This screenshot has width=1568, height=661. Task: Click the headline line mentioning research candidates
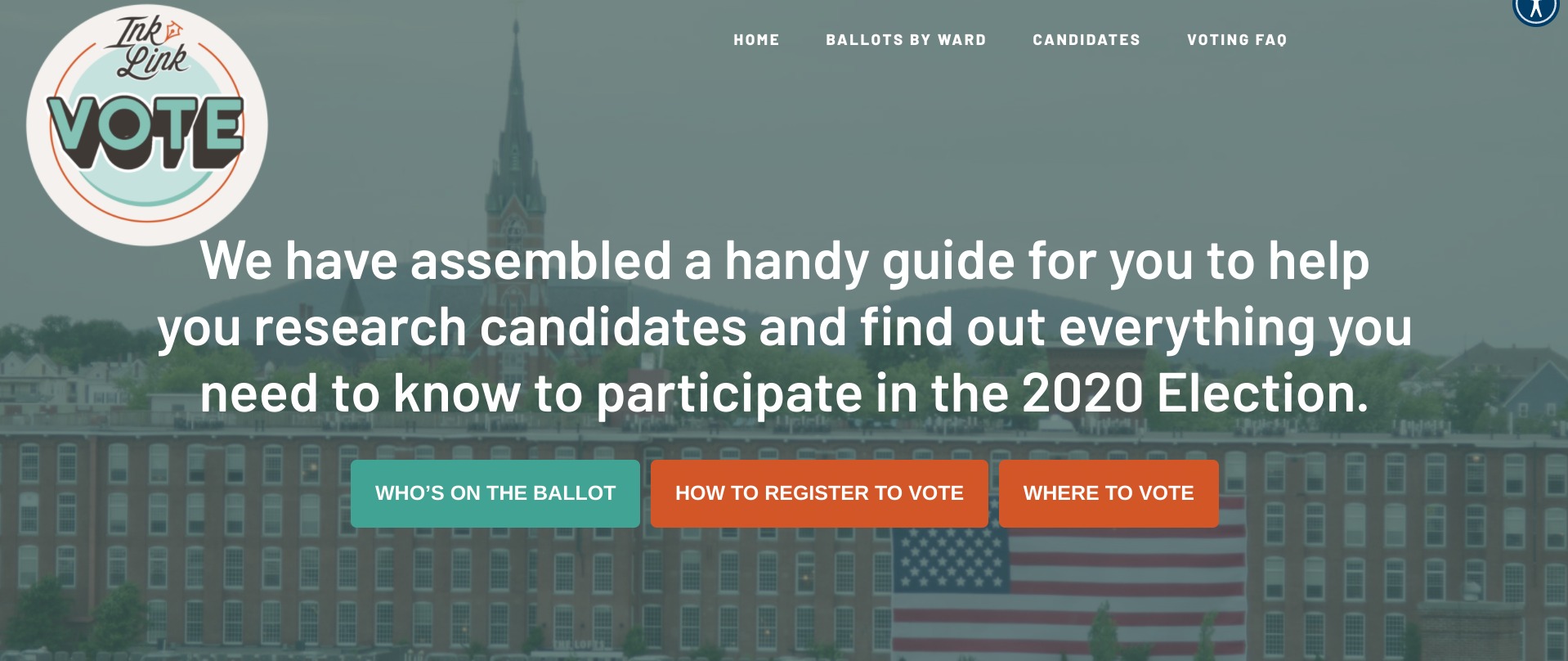(784, 327)
